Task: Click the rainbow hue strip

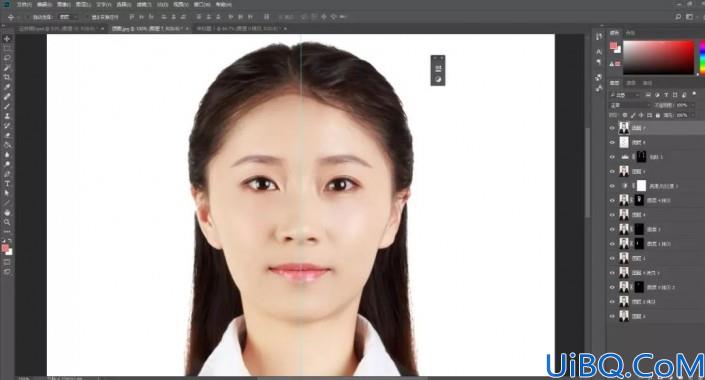Action: pyautogui.click(x=702, y=58)
